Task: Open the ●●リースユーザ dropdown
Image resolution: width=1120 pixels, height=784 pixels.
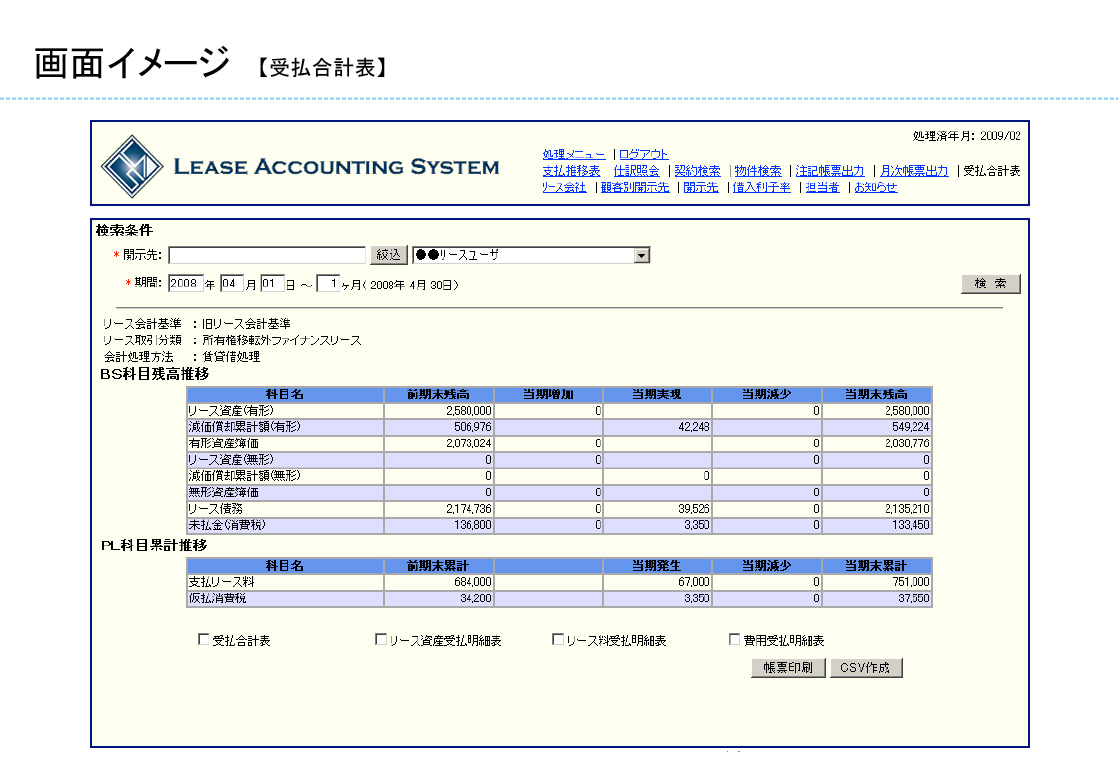Action: (x=531, y=255)
